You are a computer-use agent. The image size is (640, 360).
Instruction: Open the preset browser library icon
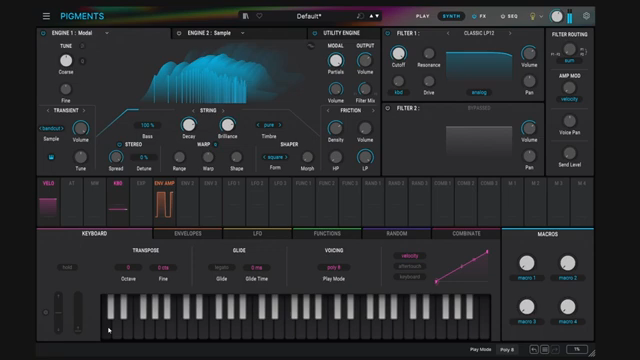coord(245,16)
